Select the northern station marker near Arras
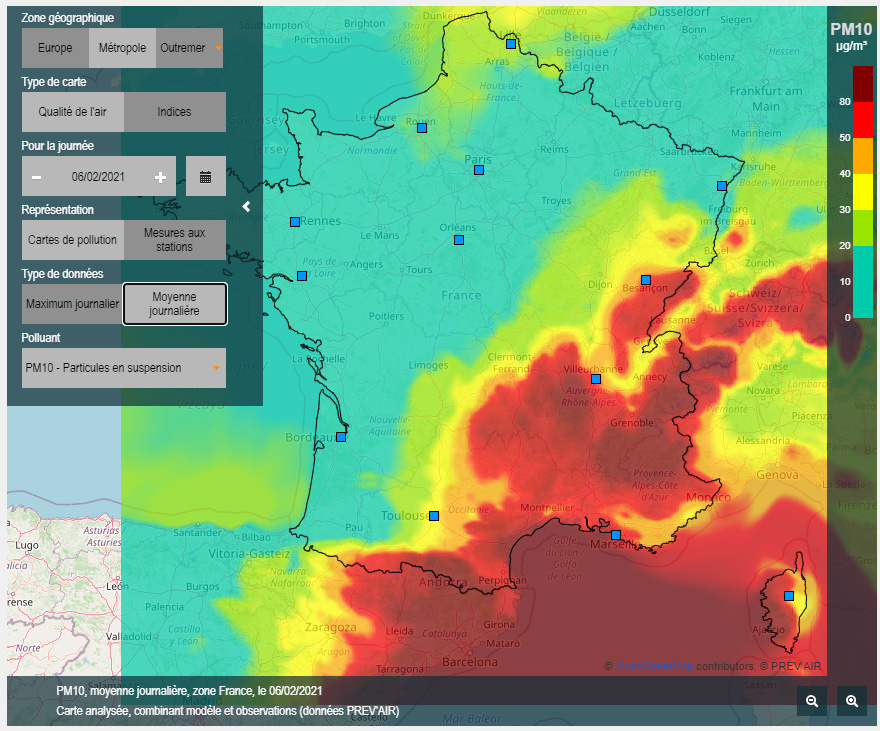Image resolution: width=880 pixels, height=731 pixels. (511, 44)
